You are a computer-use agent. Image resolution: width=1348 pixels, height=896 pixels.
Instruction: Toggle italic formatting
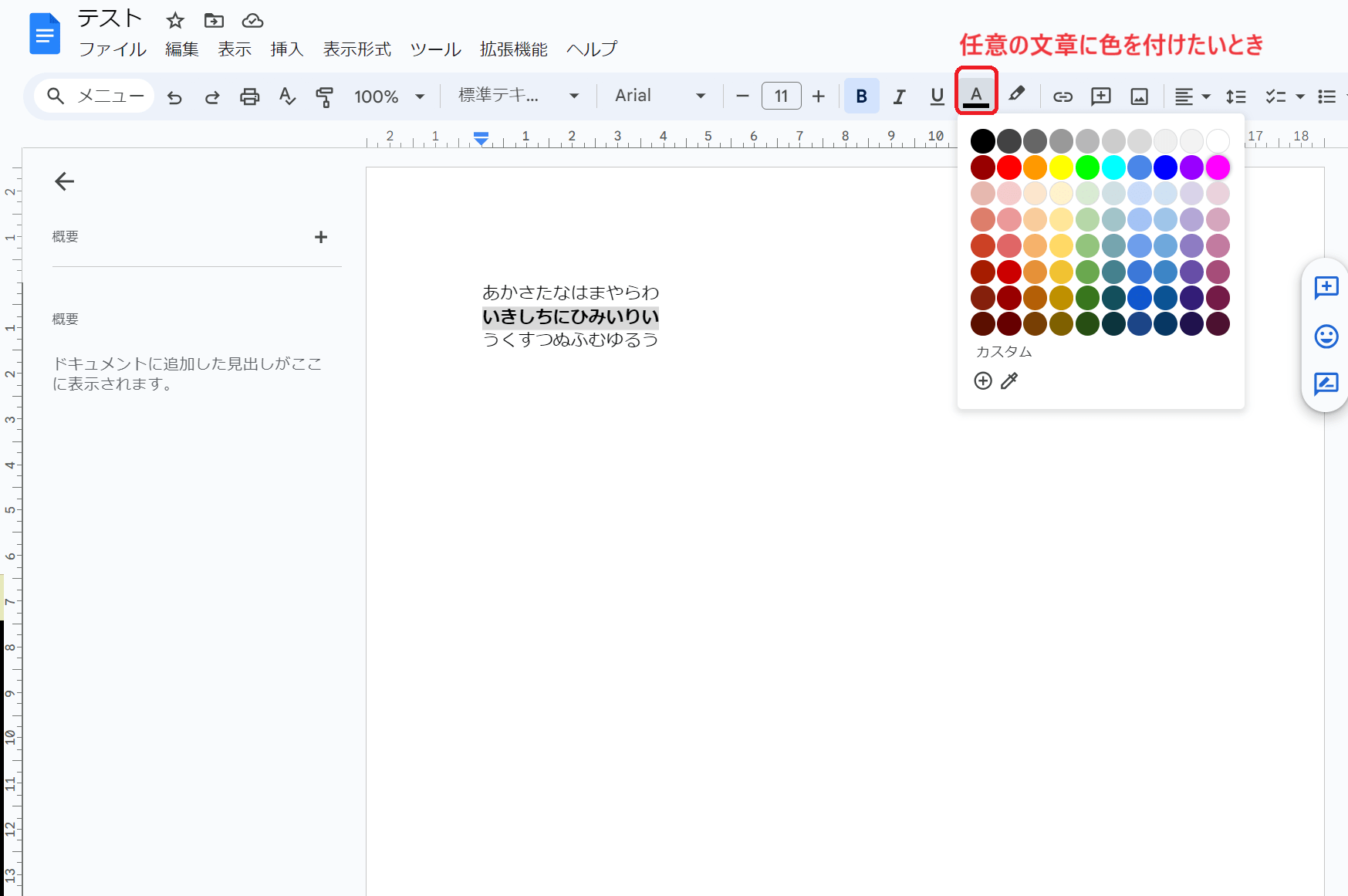pos(899,96)
